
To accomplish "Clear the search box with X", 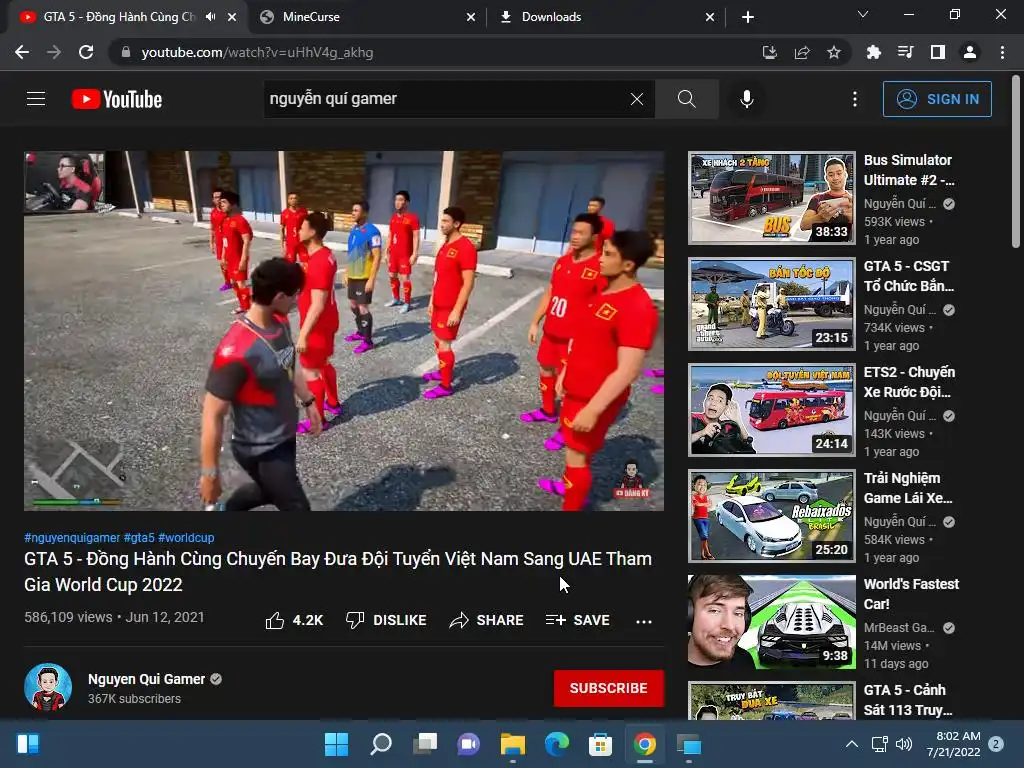I will (637, 99).
